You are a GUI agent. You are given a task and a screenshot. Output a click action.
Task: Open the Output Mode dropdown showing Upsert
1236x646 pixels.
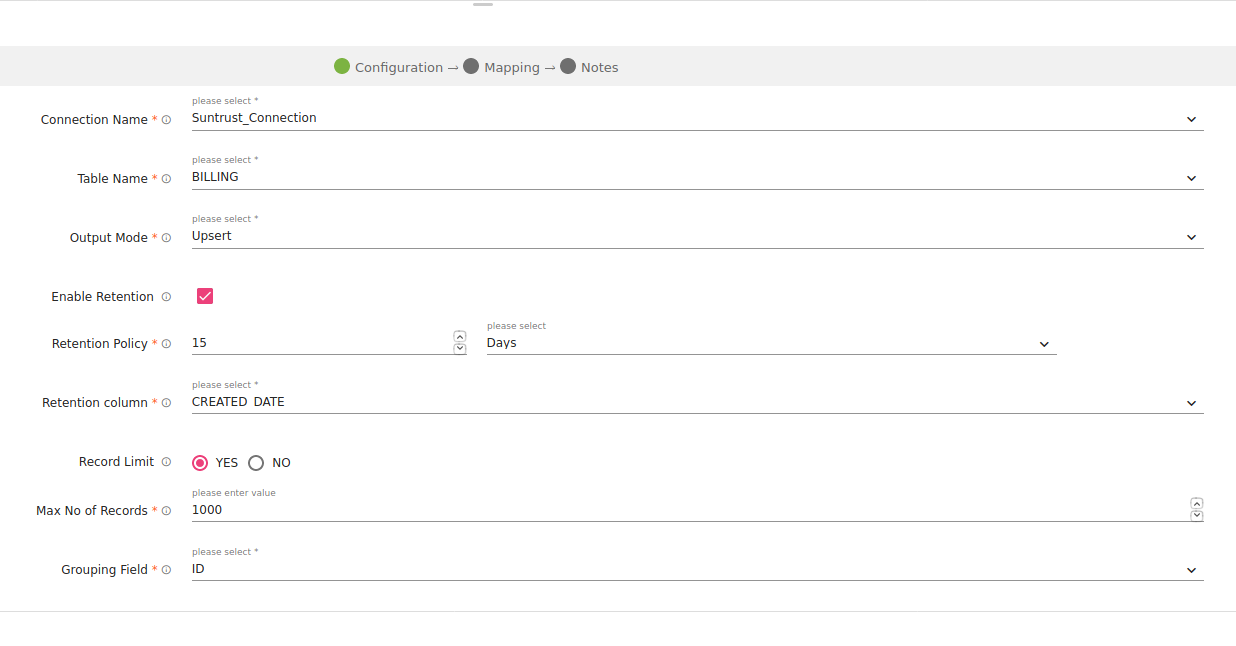click(x=696, y=236)
